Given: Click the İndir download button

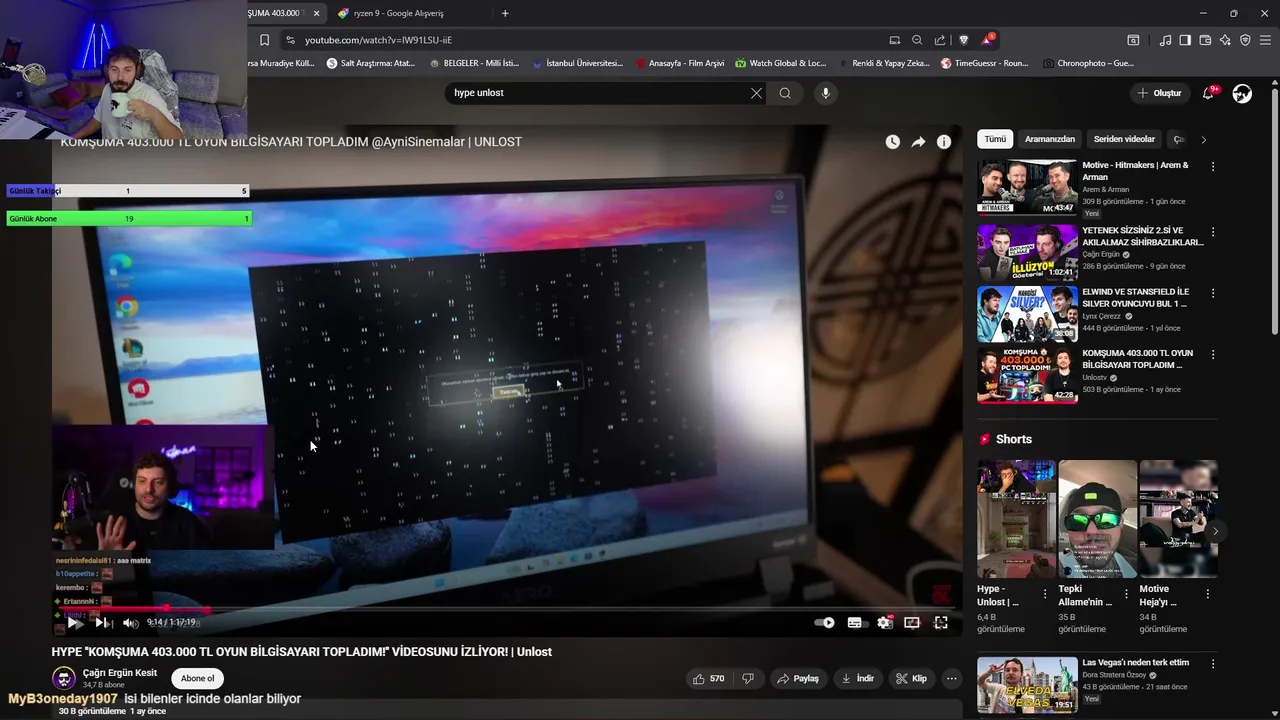Looking at the screenshot, I should (x=858, y=678).
